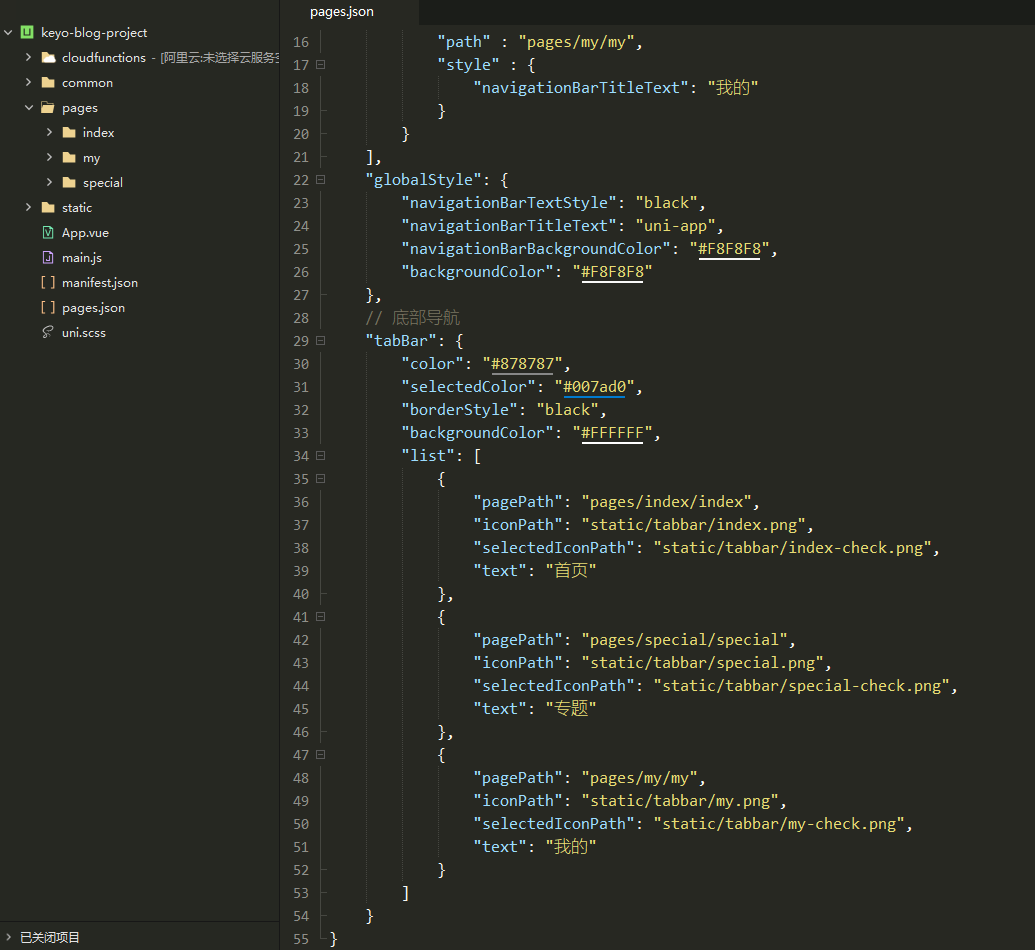Image resolution: width=1035 pixels, height=950 pixels.
Task: Click the common folder icon
Action: (48, 83)
